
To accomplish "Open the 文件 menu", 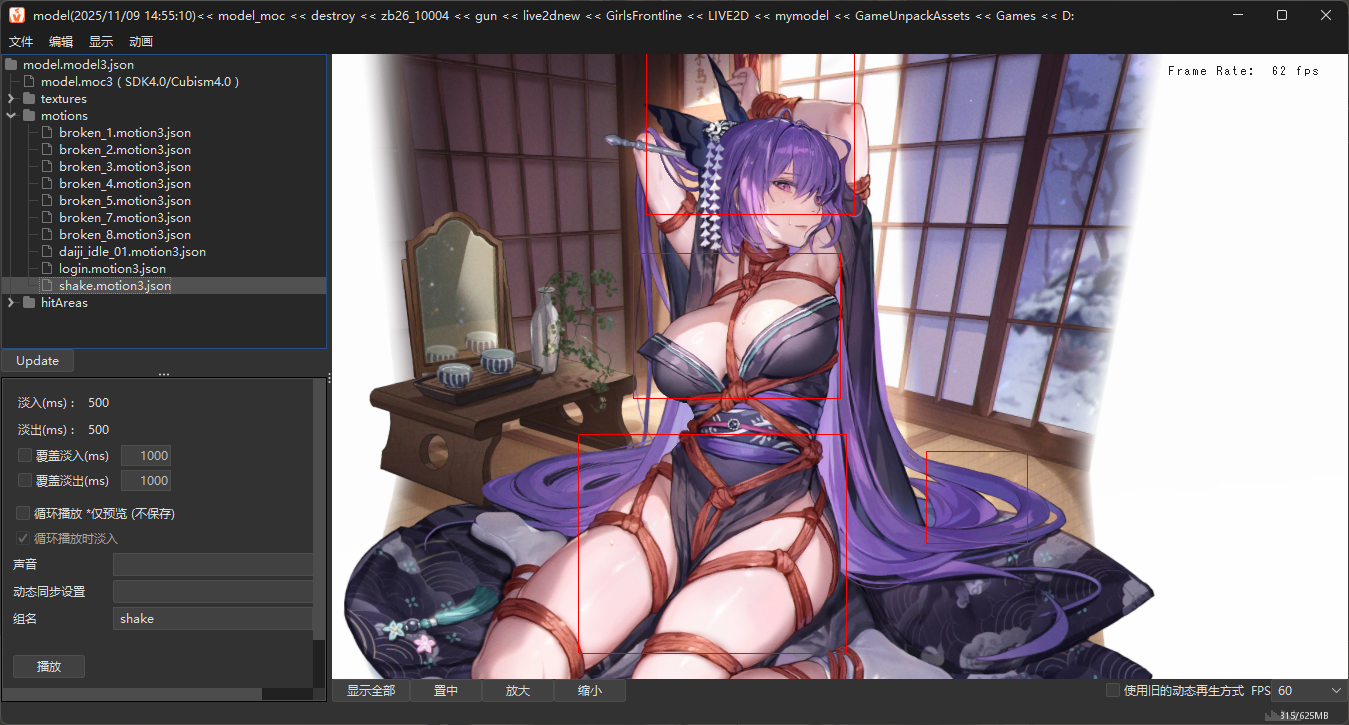I will [21, 42].
